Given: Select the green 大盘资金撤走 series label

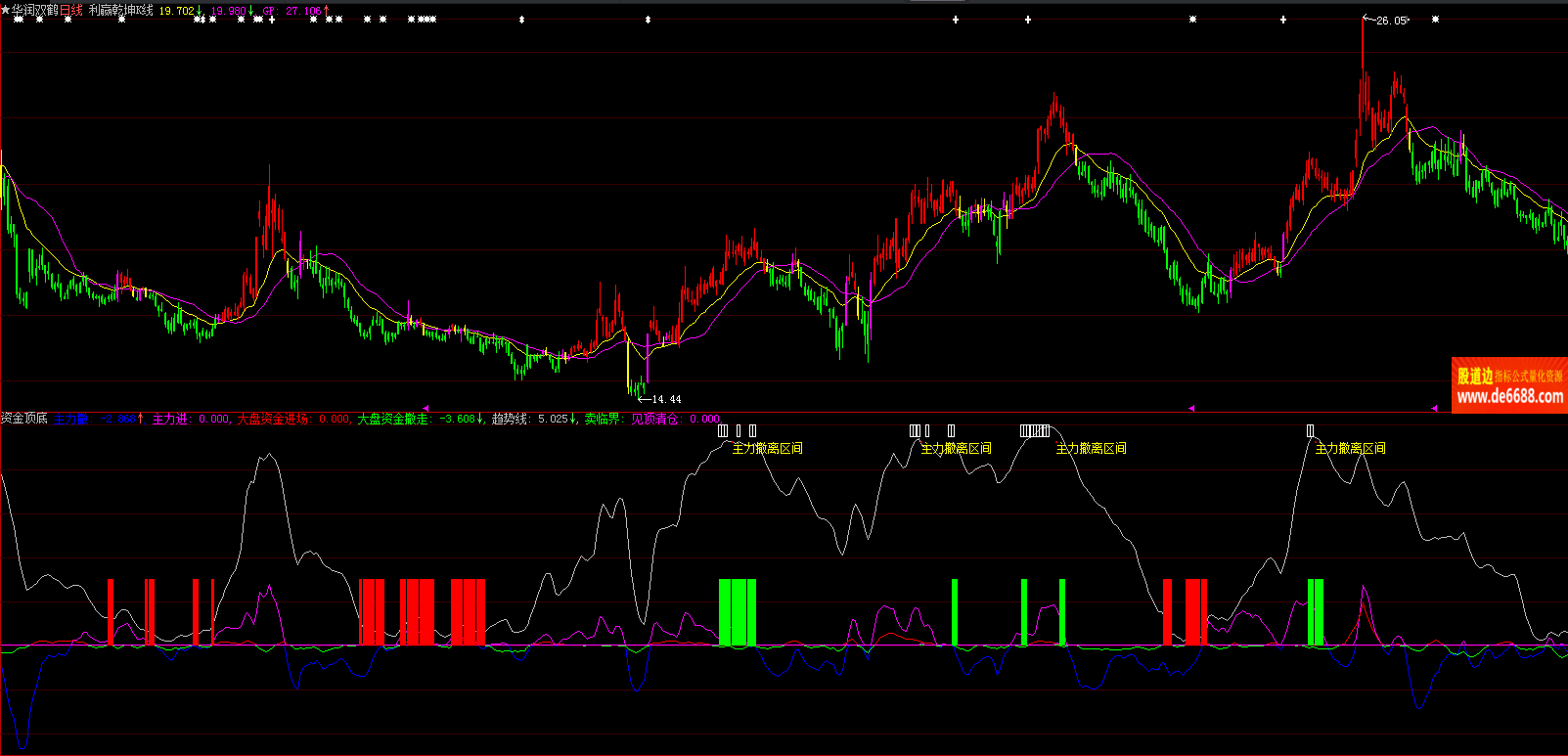Looking at the screenshot, I should pos(395,419).
